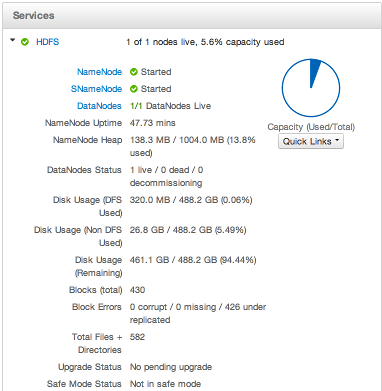Viewport: 382px width, 391px height.
Task: Click the 1/1 DataNodes Live text
Action: (x=171, y=106)
